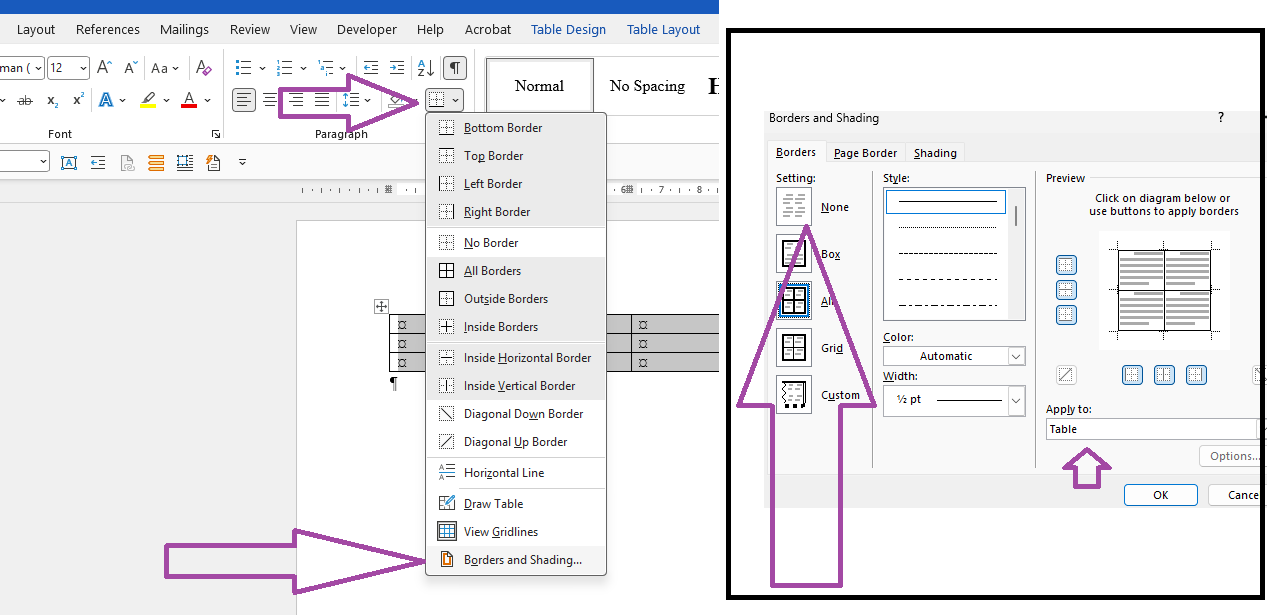Open the highlight color dropdown arrow
Image resolution: width=1267 pixels, height=615 pixels.
[x=165, y=100]
